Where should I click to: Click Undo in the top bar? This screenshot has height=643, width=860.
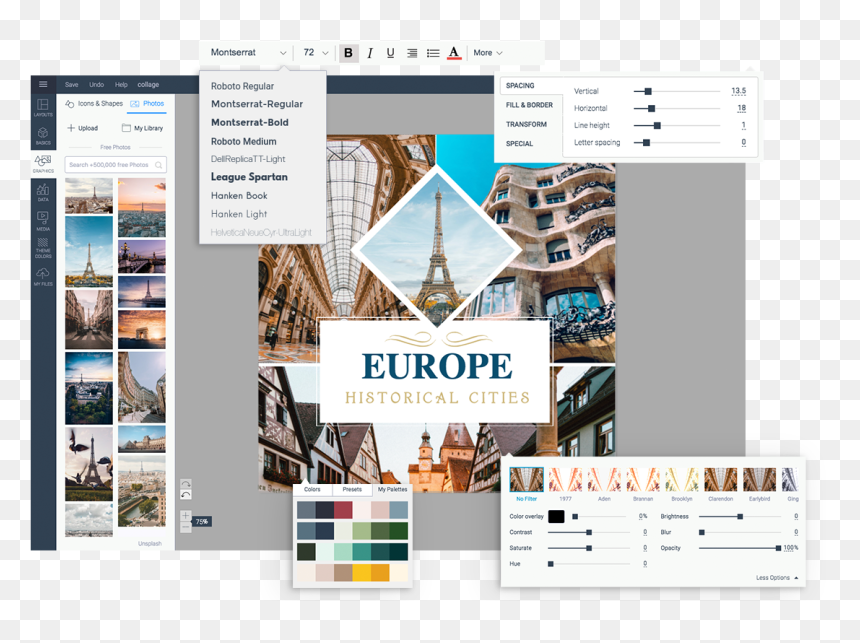click(97, 84)
